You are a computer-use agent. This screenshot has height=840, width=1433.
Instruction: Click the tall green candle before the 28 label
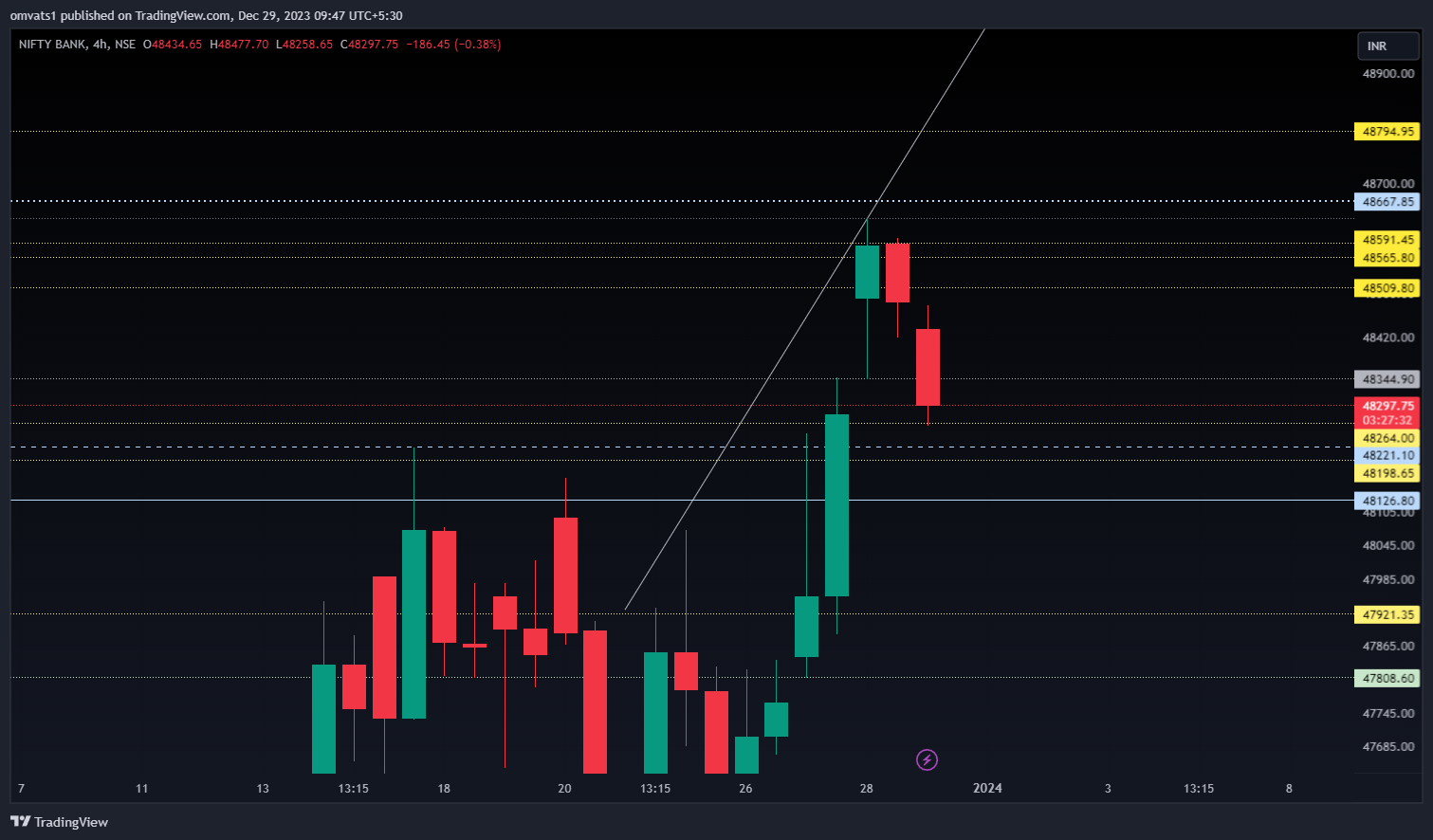[836, 505]
